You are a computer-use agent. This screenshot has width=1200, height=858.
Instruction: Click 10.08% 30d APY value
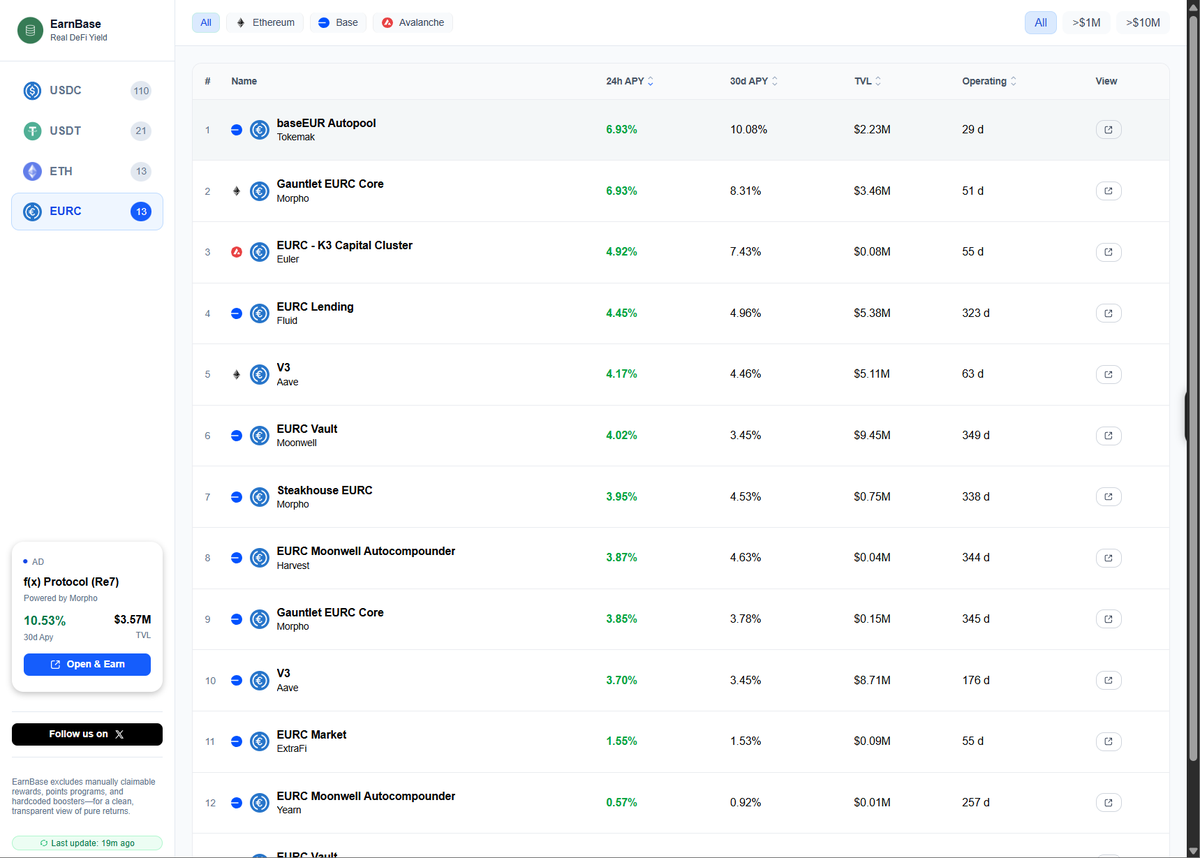coord(749,130)
